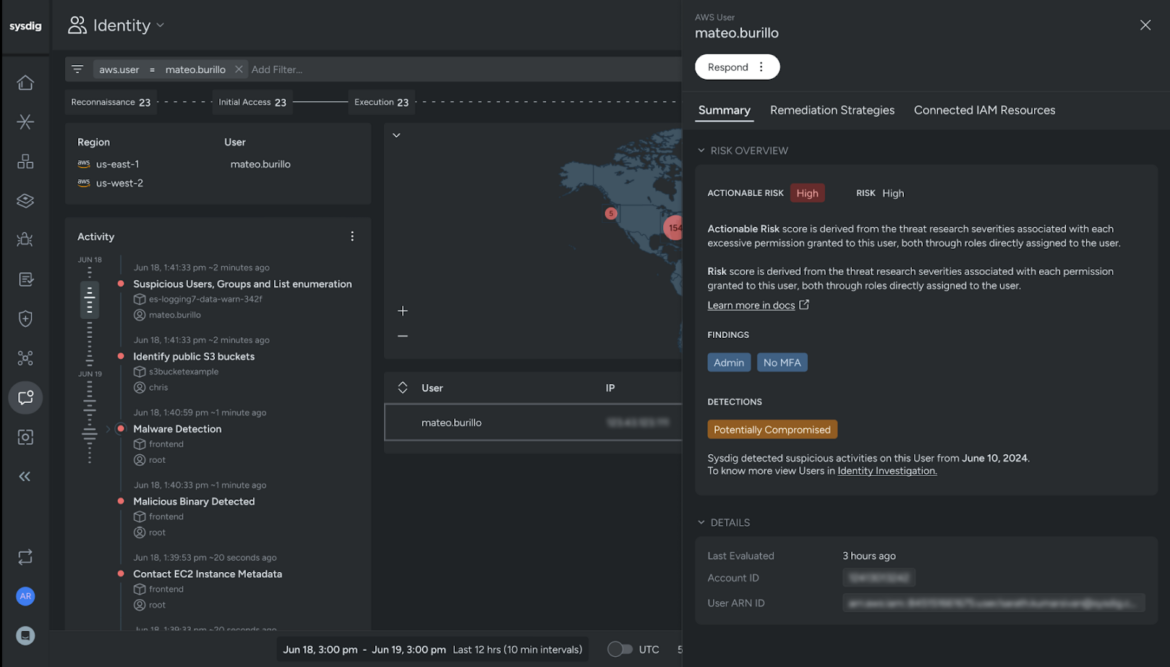Open the Connected IAM Resources tab
This screenshot has height=667, width=1170.
pyautogui.click(x=984, y=110)
